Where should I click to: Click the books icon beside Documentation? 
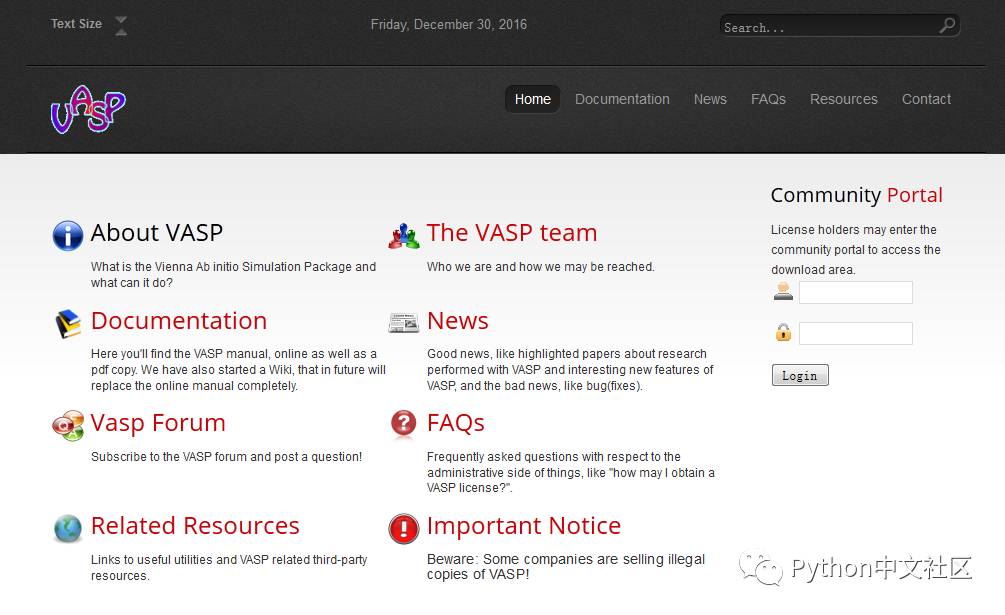(x=68, y=324)
